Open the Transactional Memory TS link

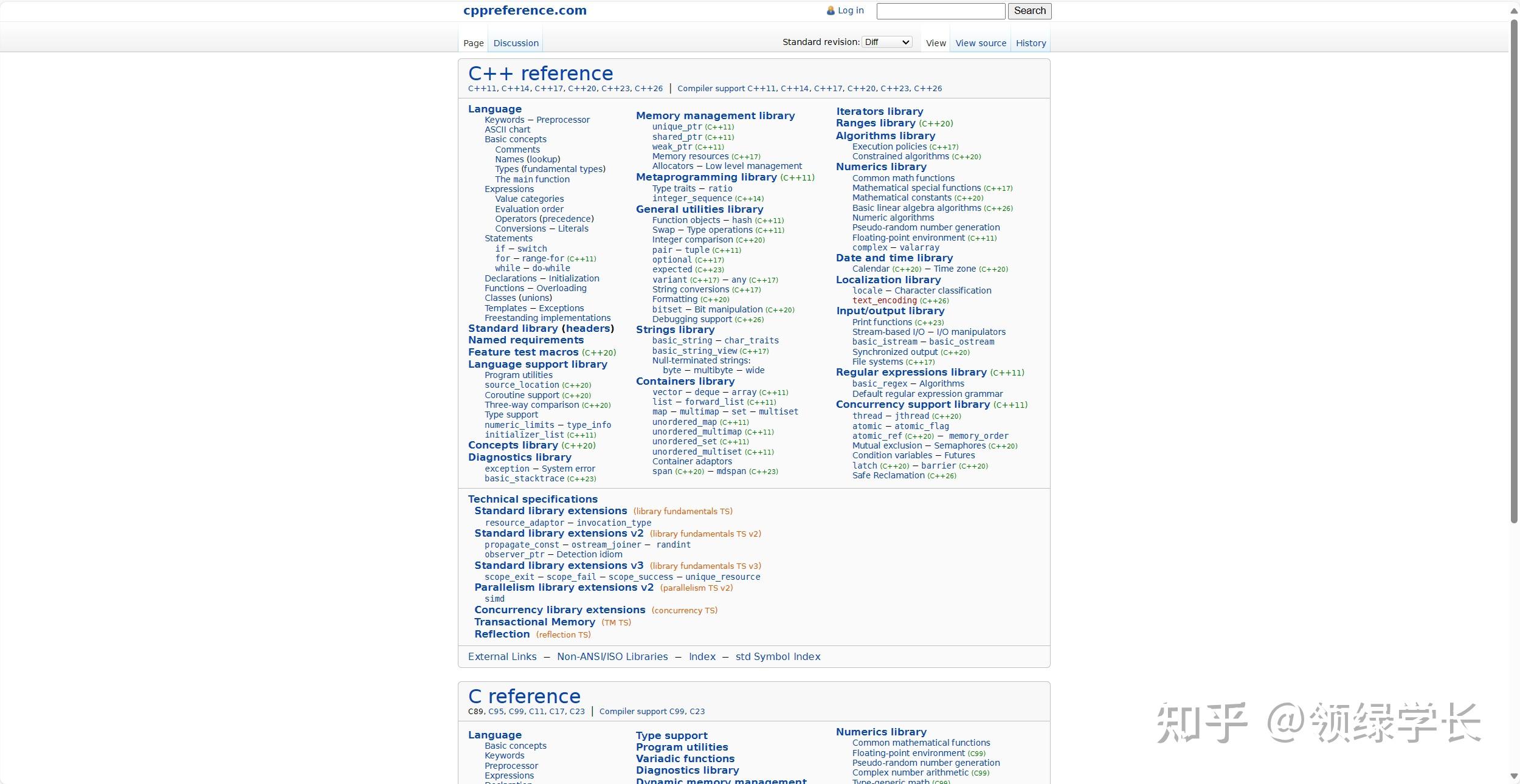pyautogui.click(x=534, y=622)
